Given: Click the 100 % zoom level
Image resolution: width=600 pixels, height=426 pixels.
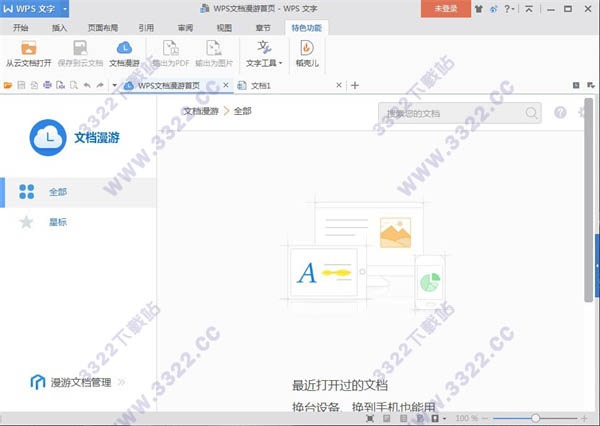Looking at the screenshot, I should [467, 418].
